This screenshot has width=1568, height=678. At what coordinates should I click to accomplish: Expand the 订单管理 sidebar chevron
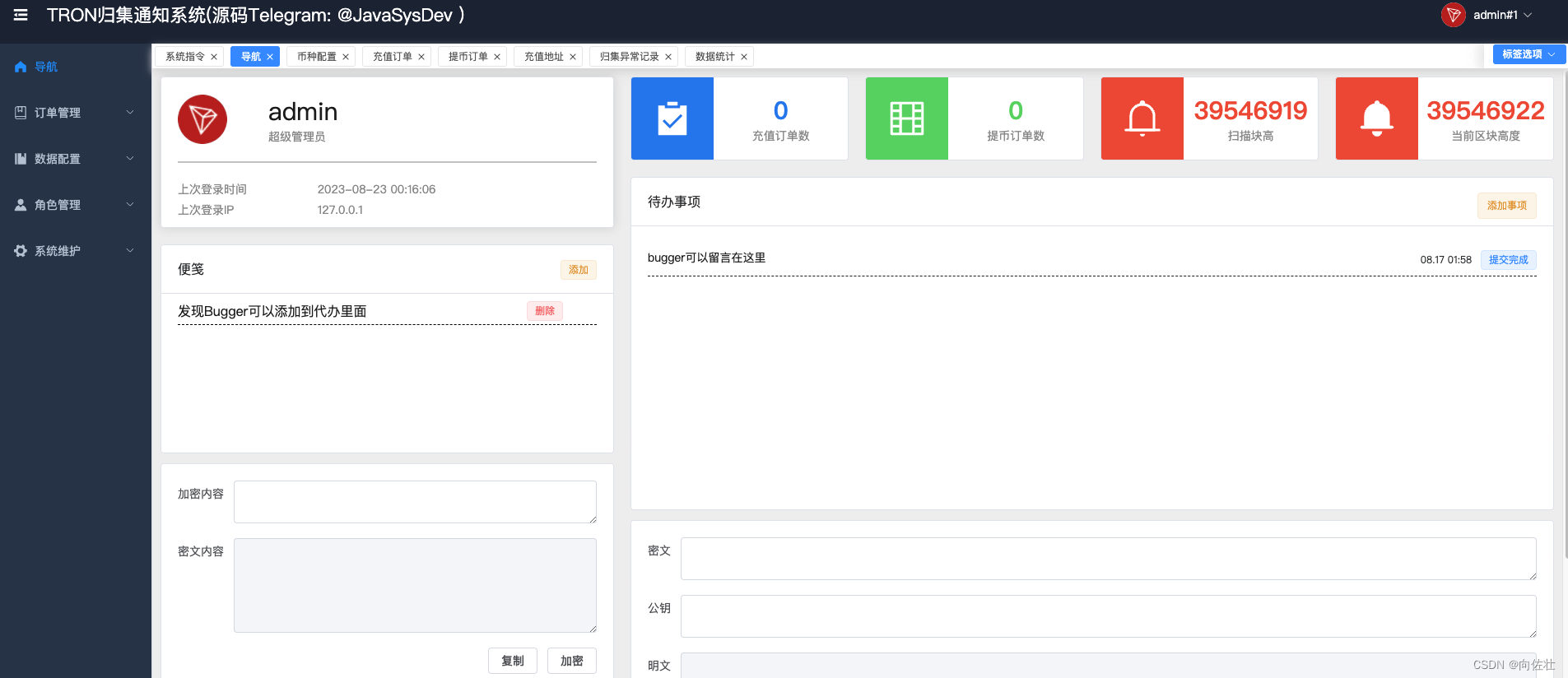130,113
